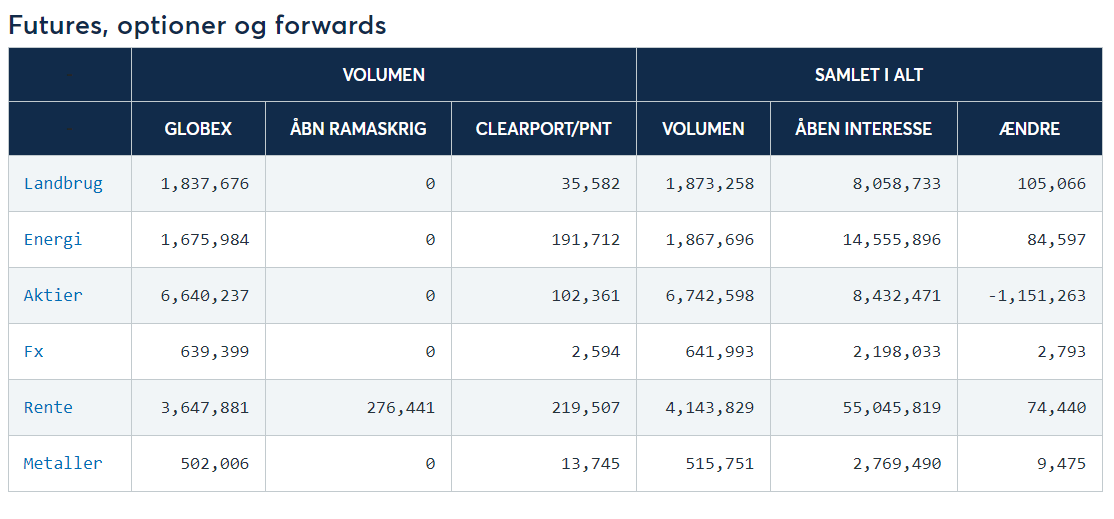1114x519 pixels.
Task: Open the Metaller link
Action: point(63,464)
